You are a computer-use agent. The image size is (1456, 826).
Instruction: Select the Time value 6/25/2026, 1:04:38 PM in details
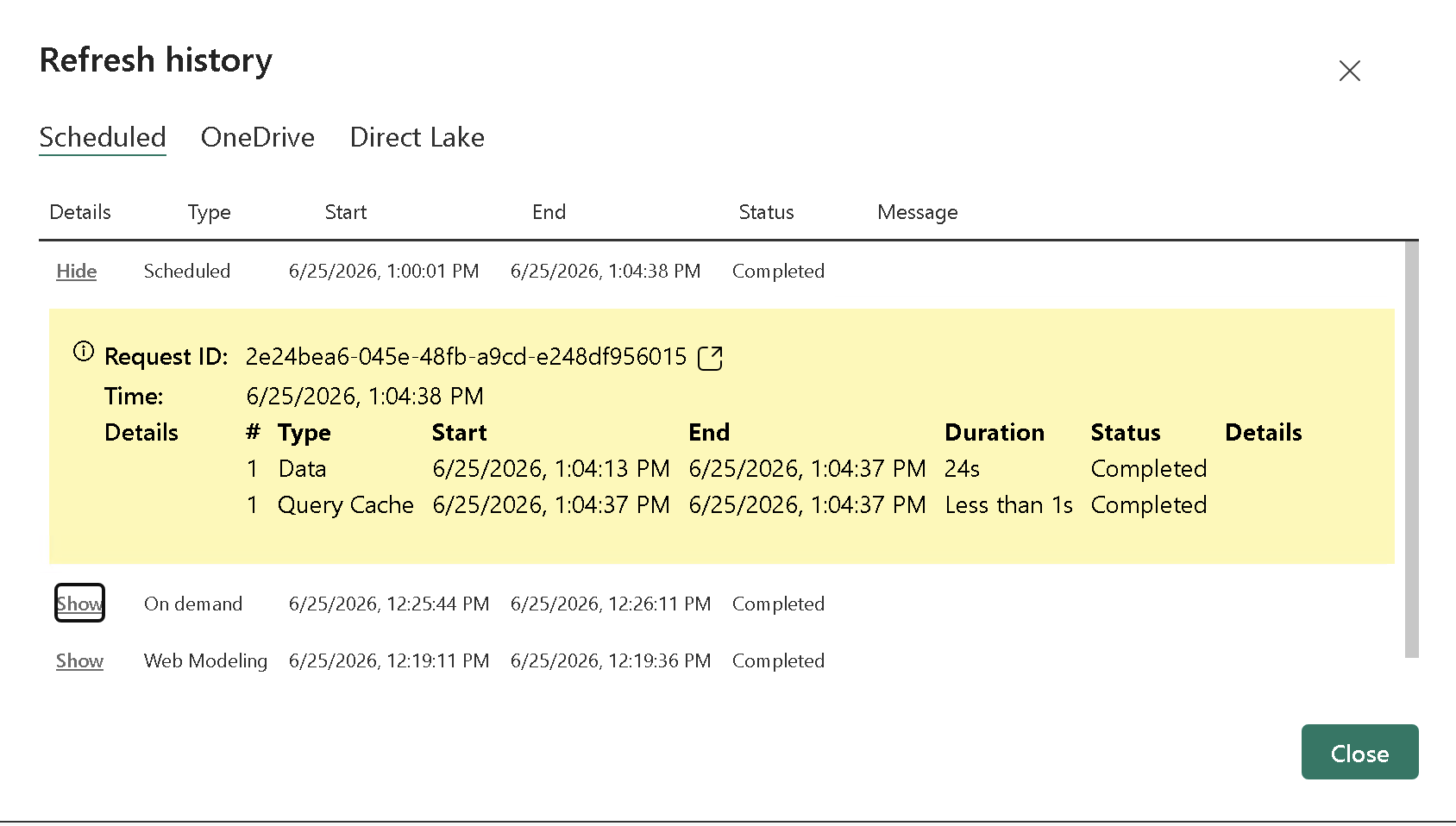(x=365, y=397)
